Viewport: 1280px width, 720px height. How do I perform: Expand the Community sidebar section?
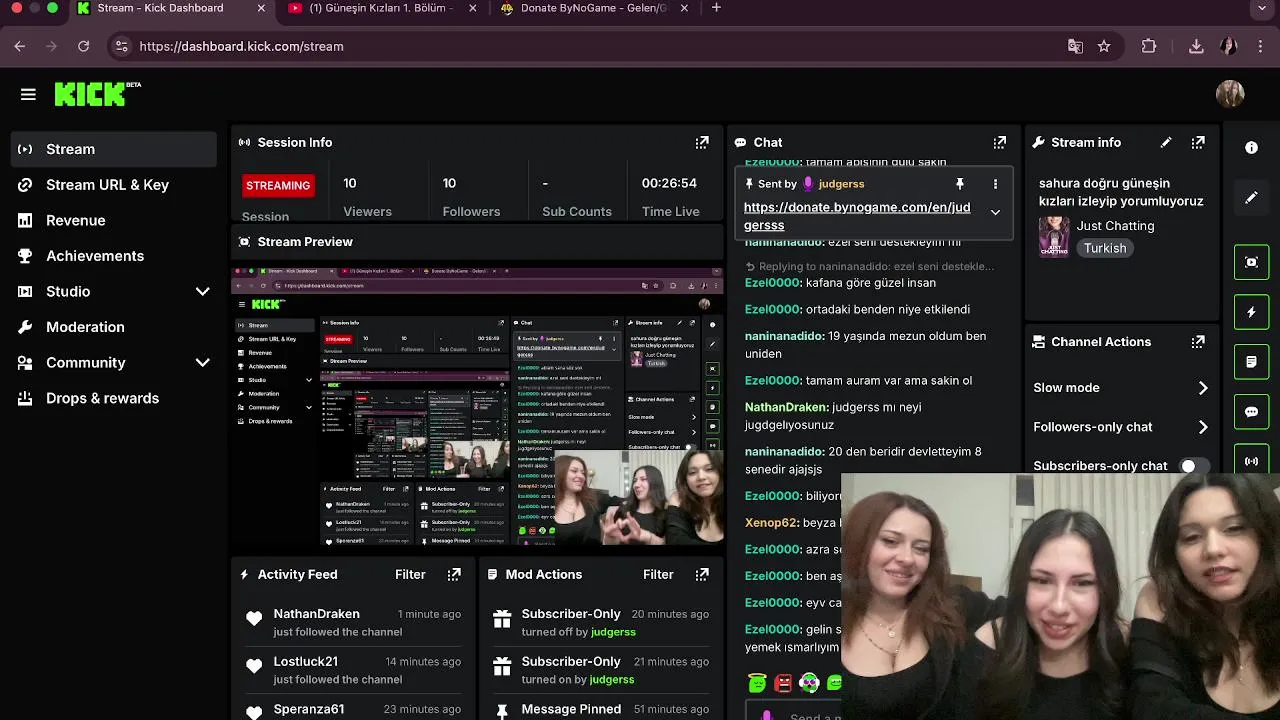click(203, 362)
